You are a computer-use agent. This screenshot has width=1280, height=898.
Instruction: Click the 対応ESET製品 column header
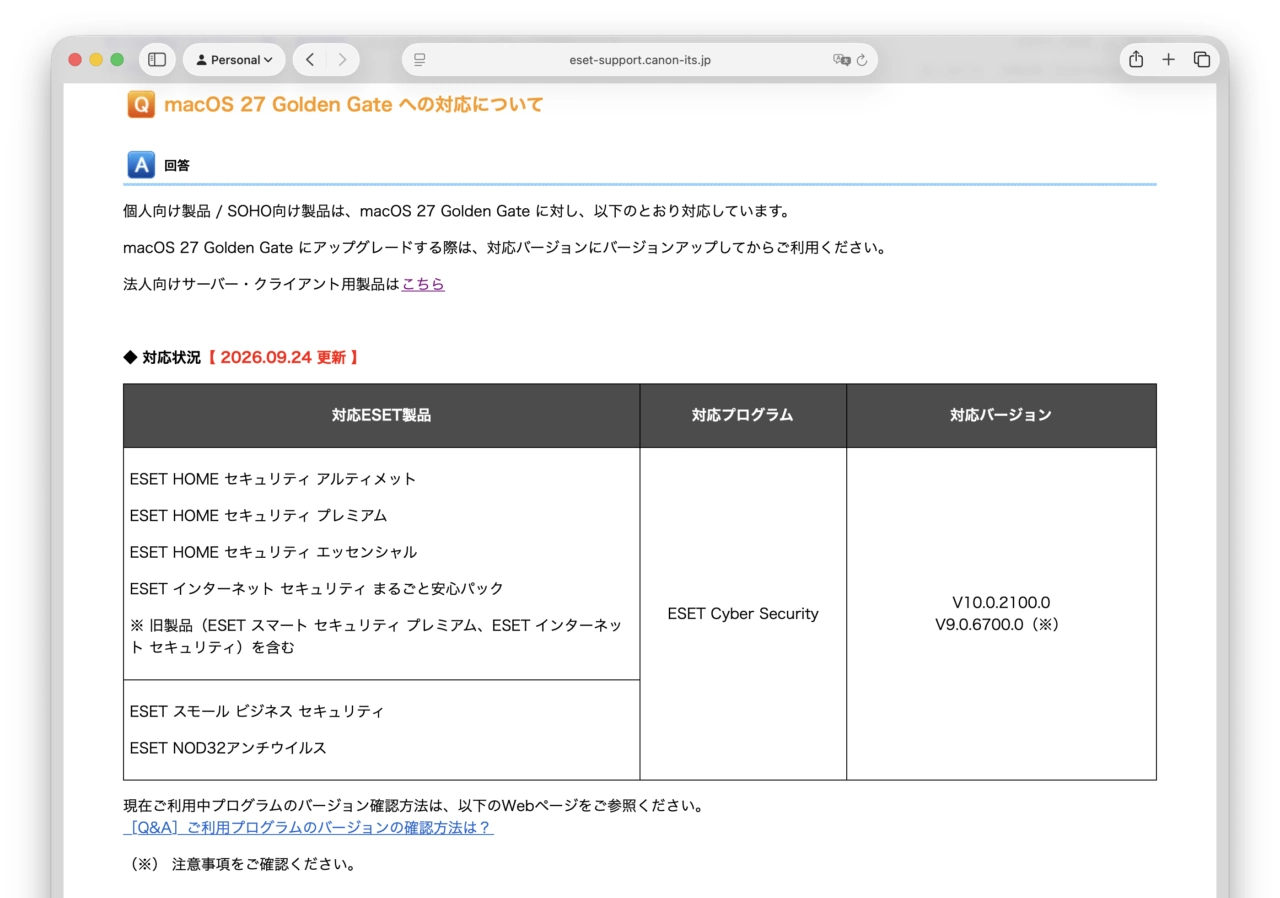pos(381,415)
